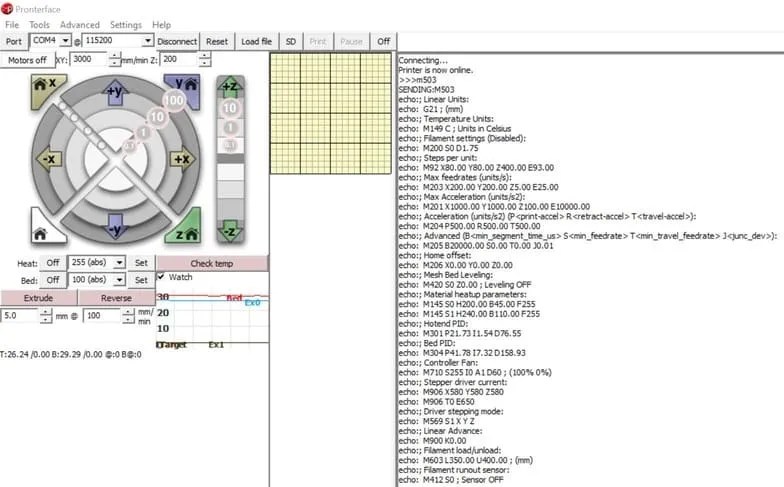Click the Reverse button
The image size is (784, 487).
116,298
